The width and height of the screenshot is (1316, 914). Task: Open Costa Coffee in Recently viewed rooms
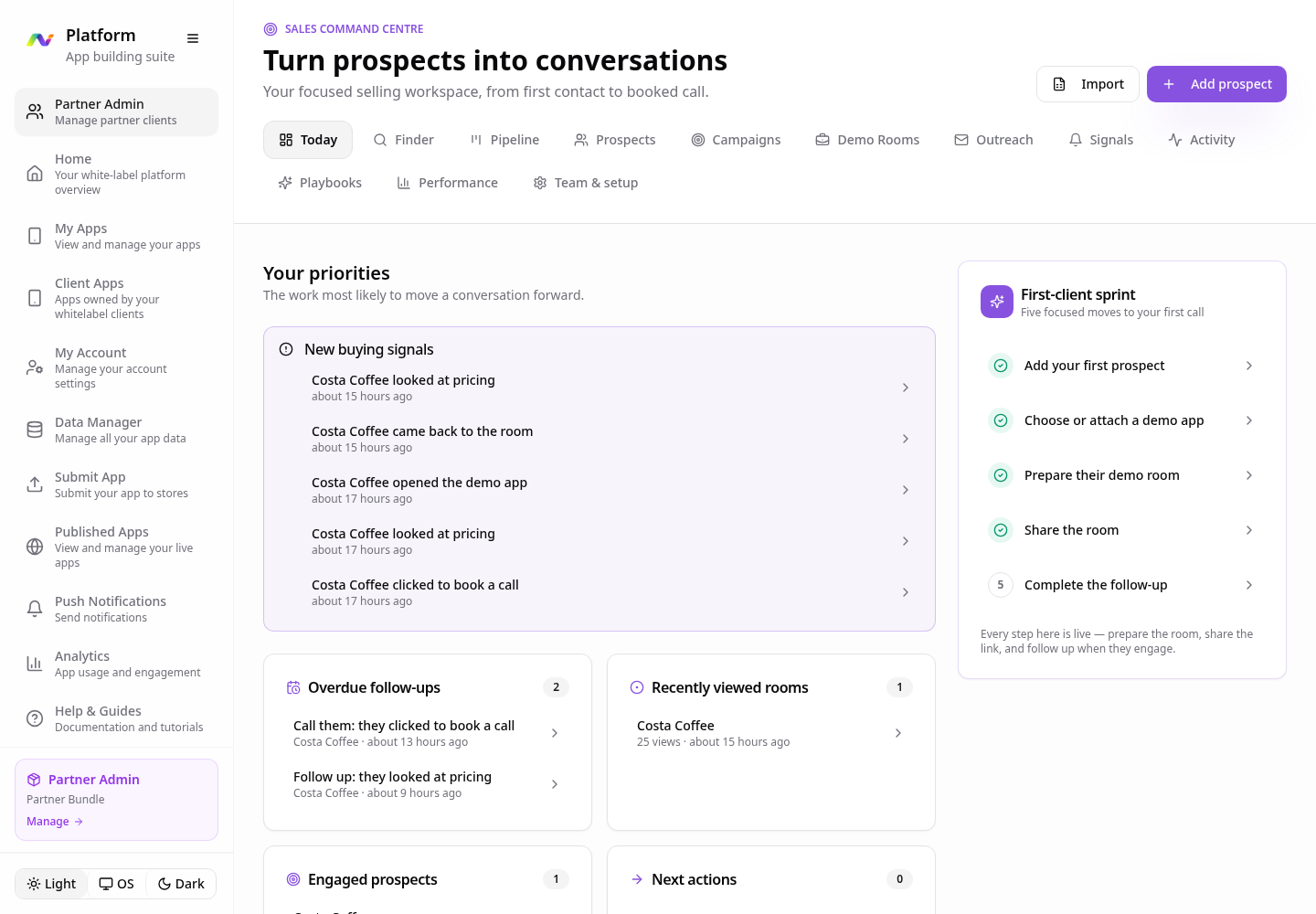(x=770, y=733)
